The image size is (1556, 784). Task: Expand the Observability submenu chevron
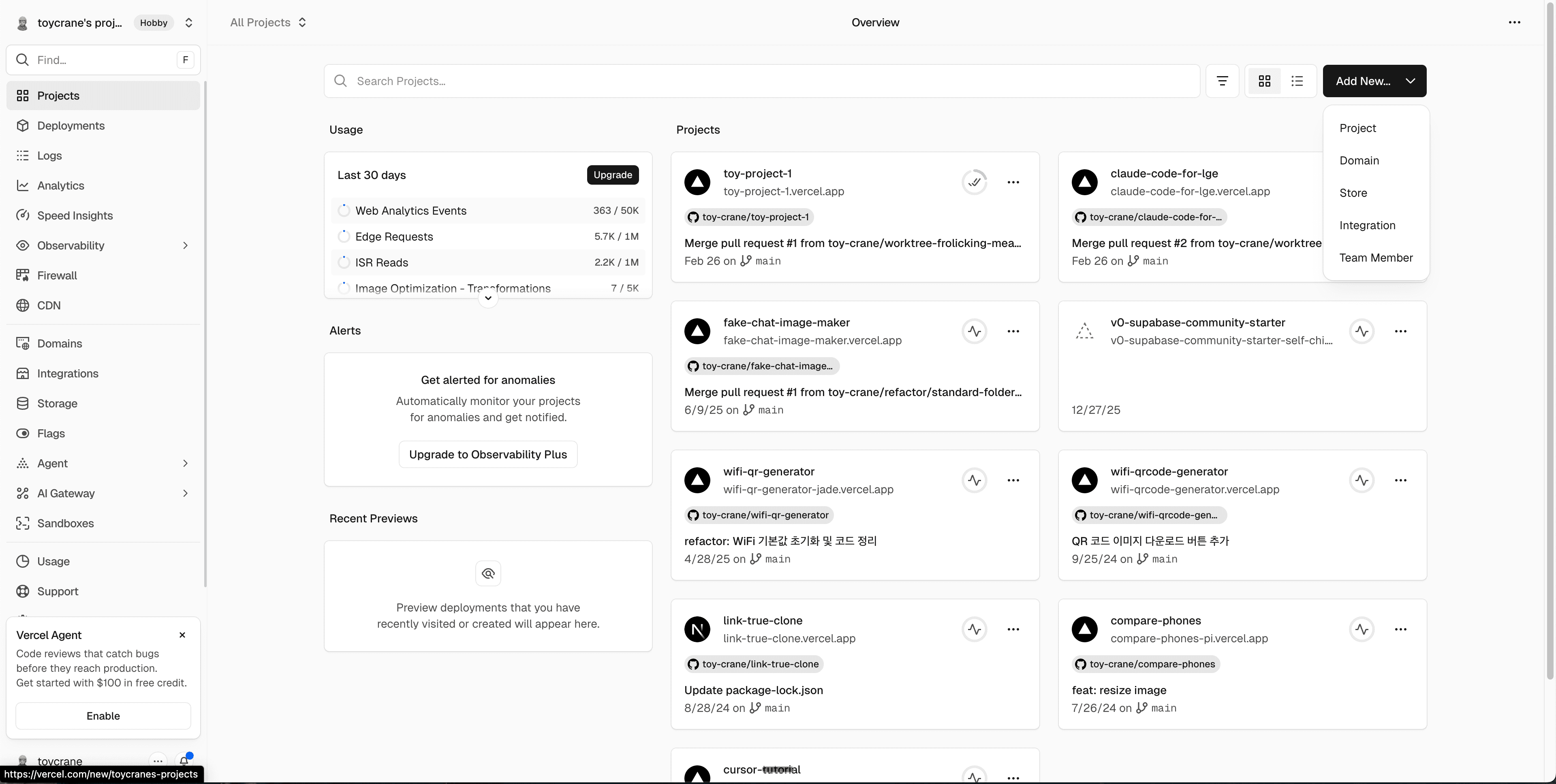[186, 245]
